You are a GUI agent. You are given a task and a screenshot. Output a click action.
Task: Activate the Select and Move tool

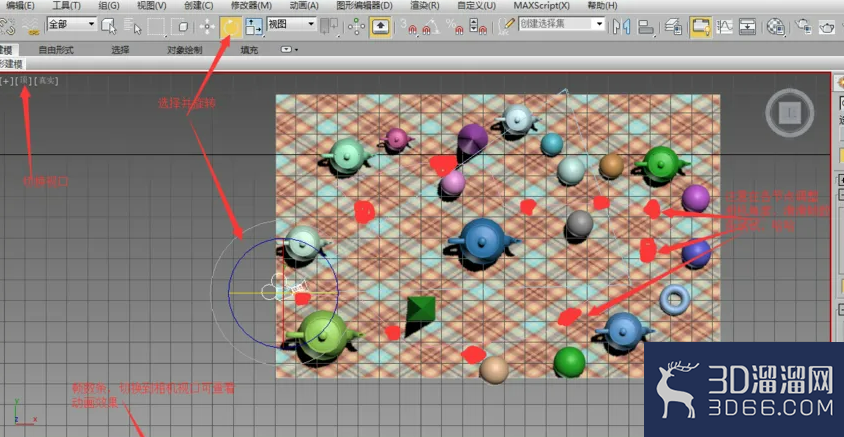tap(207, 27)
